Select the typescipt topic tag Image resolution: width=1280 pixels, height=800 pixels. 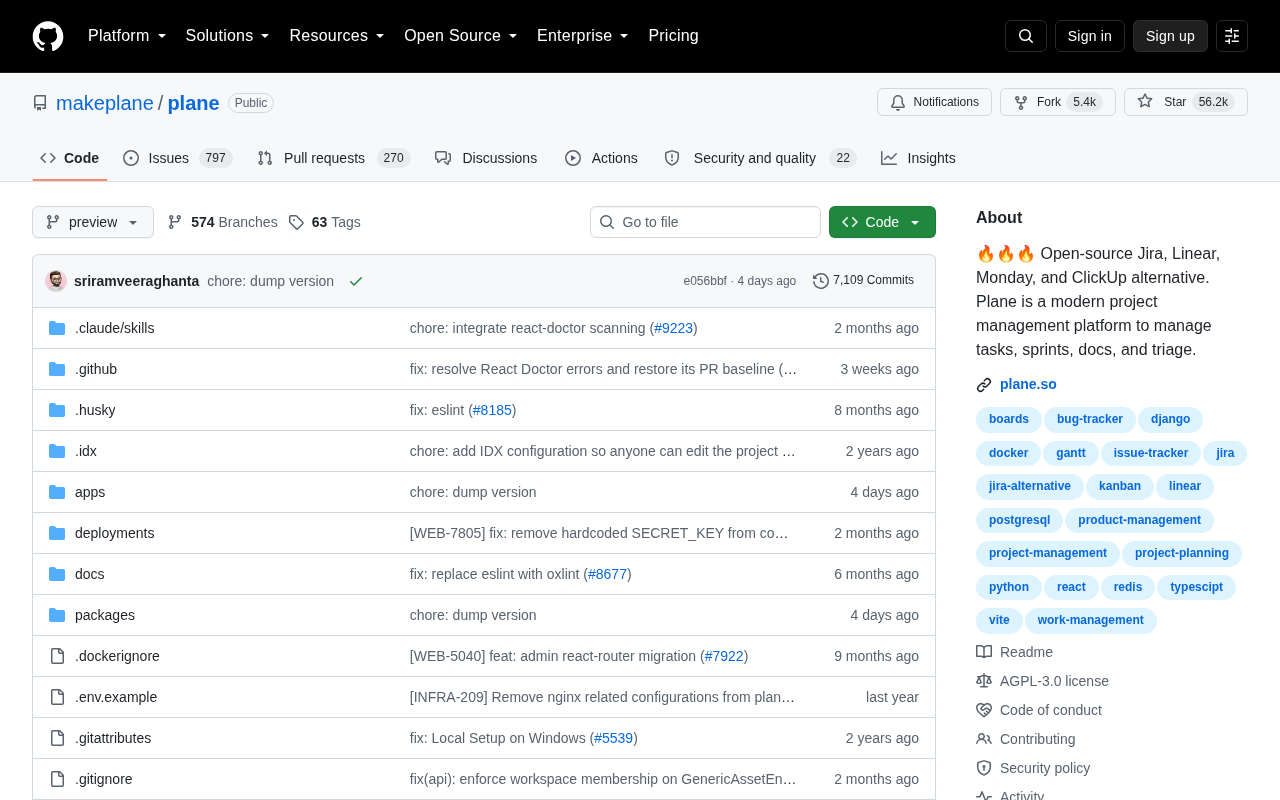click(1196, 588)
